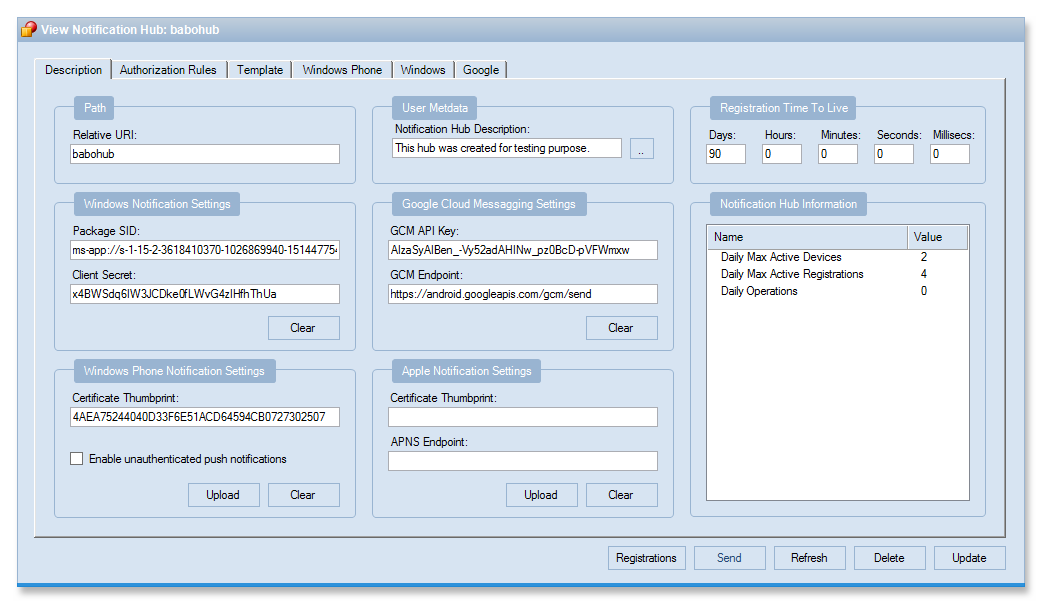The height and width of the screenshot is (604, 1042).
Task: Clear the Google Cloud Messaging Settings
Action: 621,328
